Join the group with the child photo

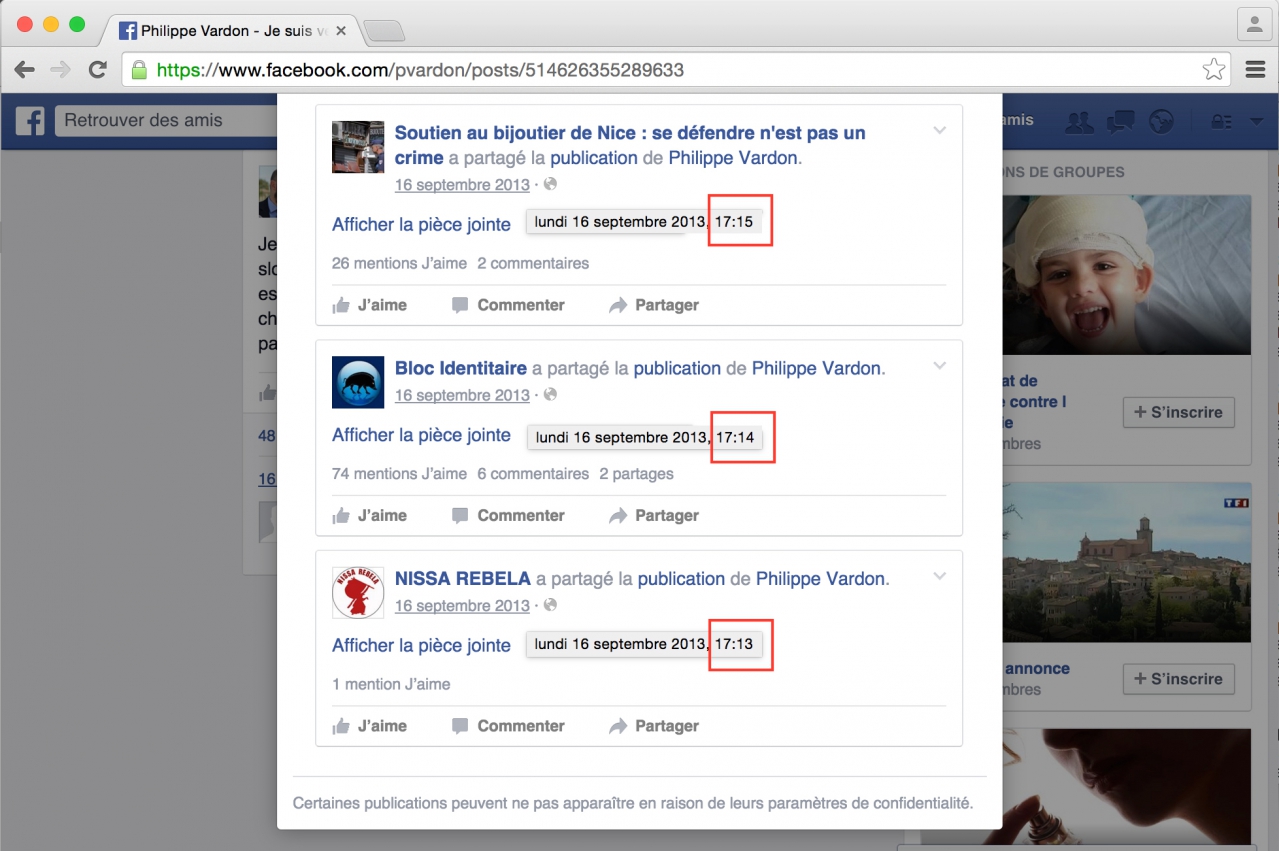[1179, 412]
